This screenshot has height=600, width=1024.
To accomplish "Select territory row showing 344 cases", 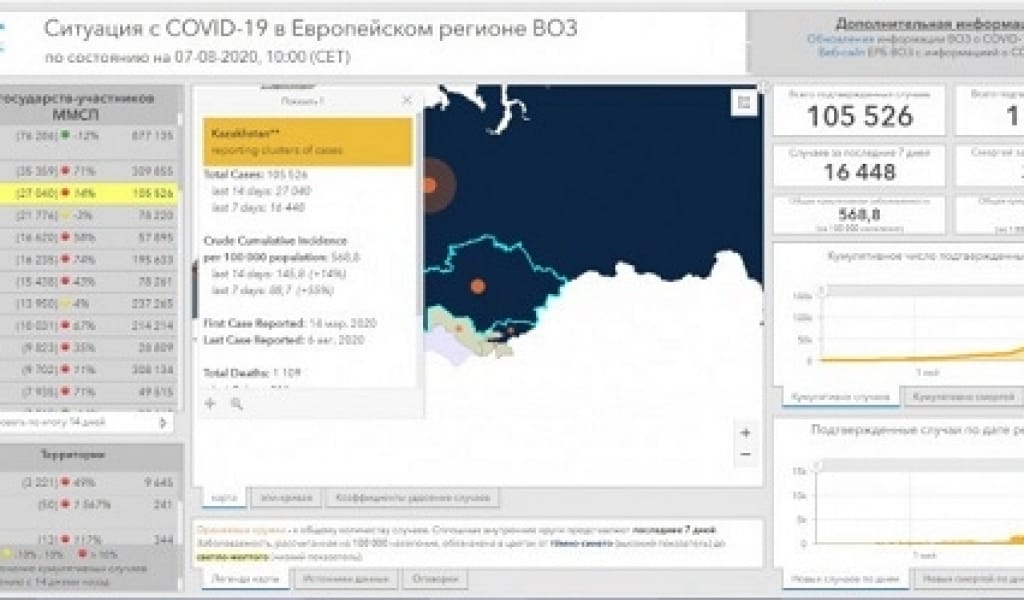I will pos(88,539).
